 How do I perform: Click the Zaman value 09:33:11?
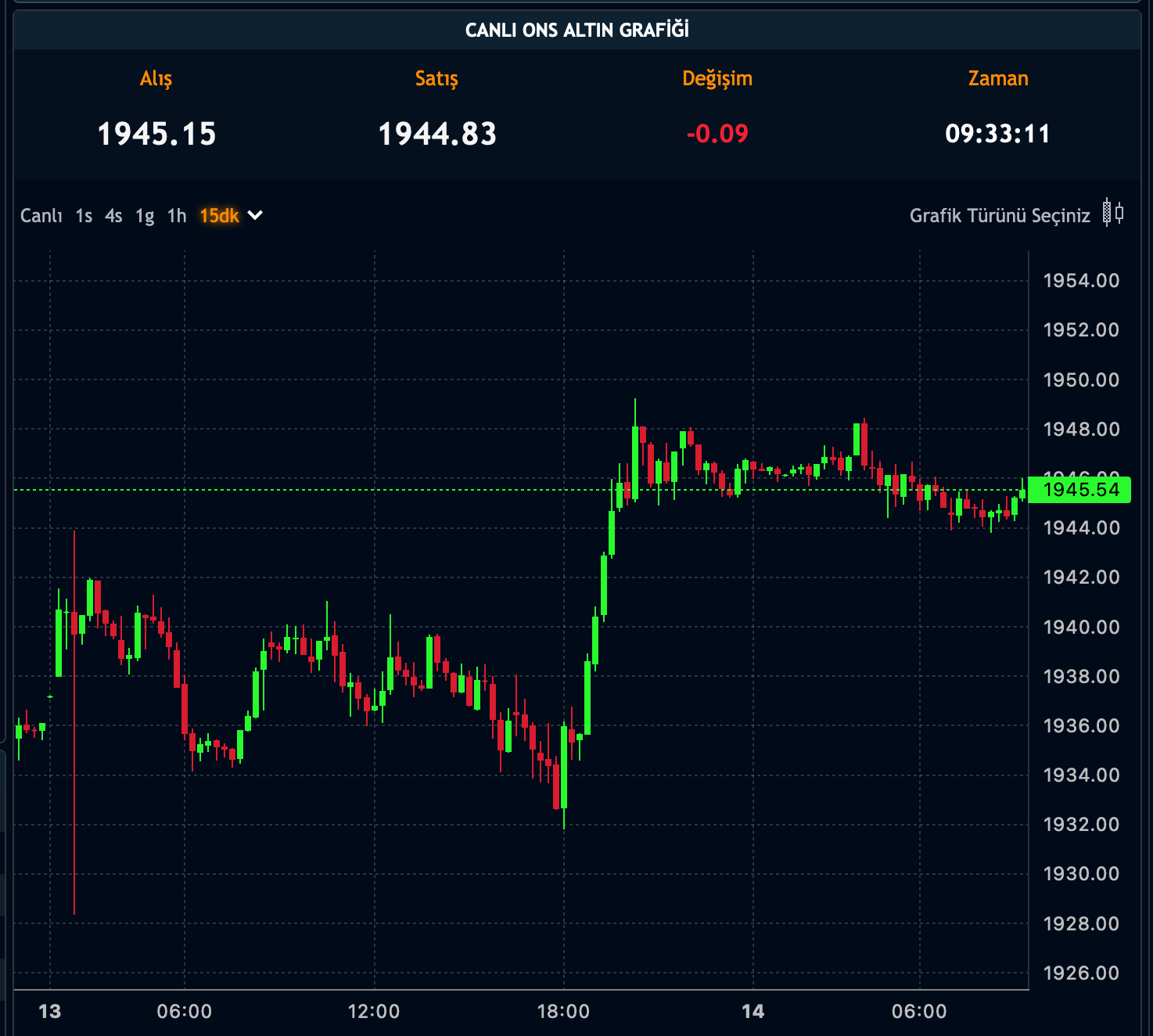pos(997,134)
